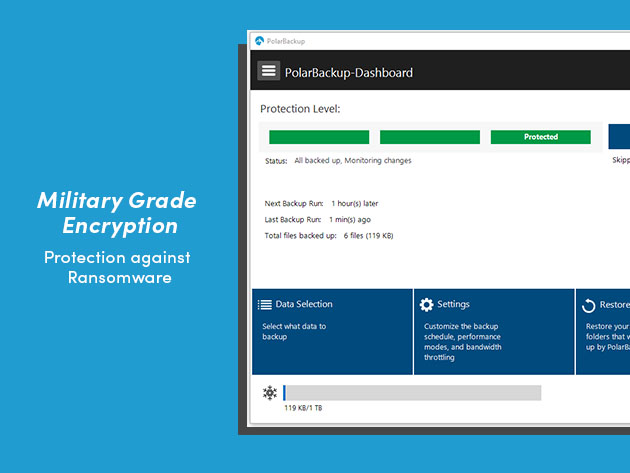Click the Data Selection list icon
Viewport: 630px width, 473px height.
click(265, 305)
